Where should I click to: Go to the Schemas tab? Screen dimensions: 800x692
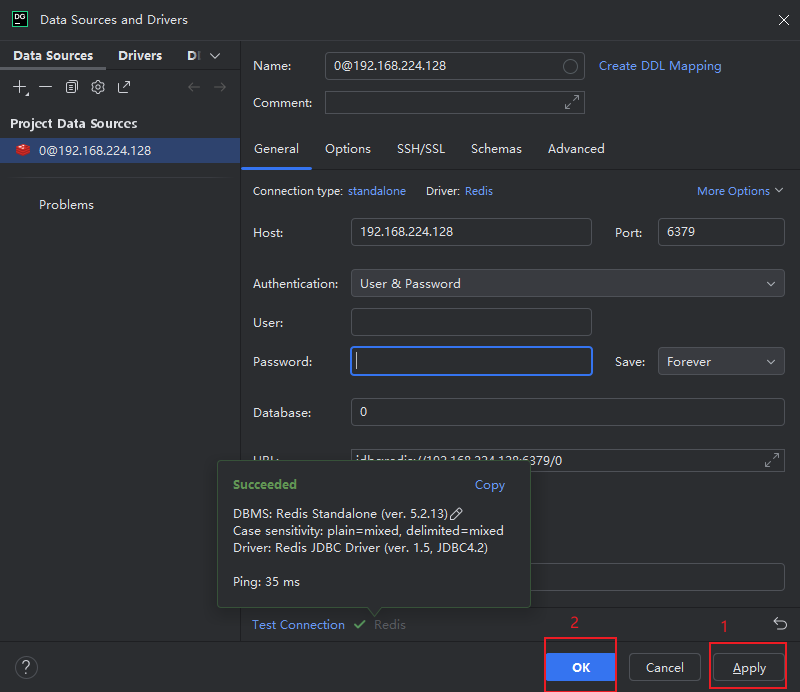[496, 149]
